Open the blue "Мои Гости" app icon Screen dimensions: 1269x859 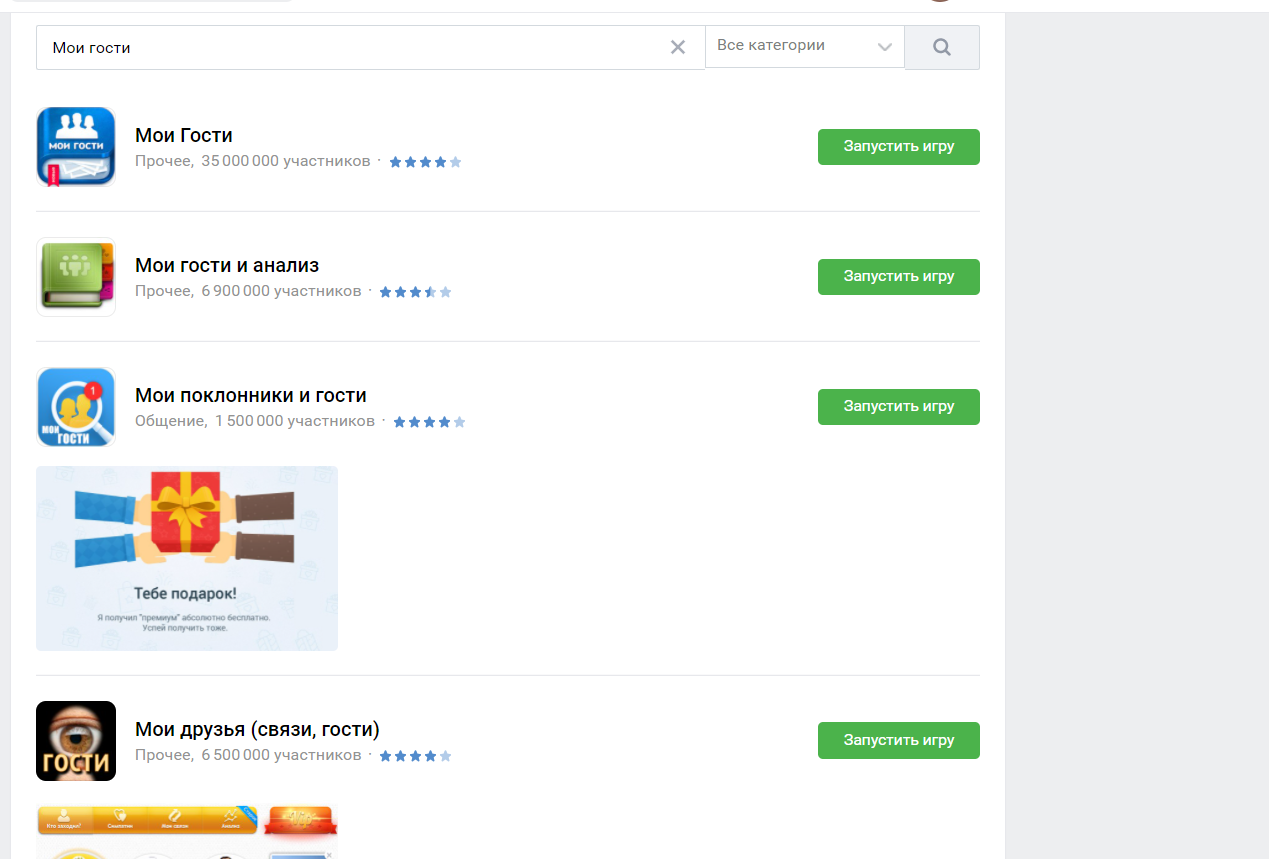tap(76, 147)
